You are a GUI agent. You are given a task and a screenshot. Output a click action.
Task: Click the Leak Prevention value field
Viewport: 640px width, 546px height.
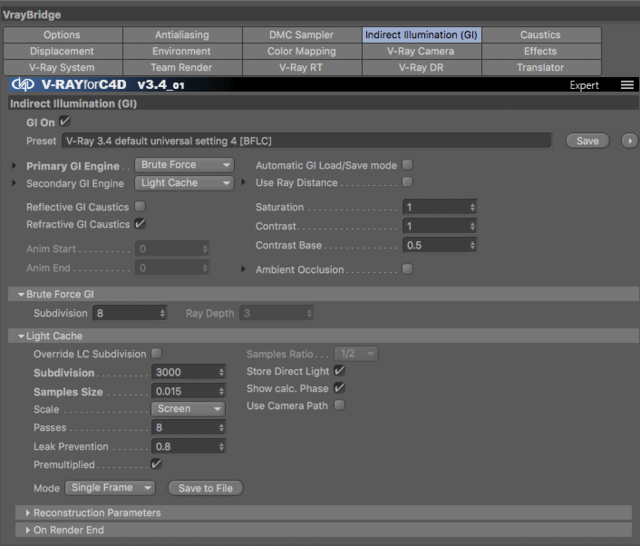188,446
